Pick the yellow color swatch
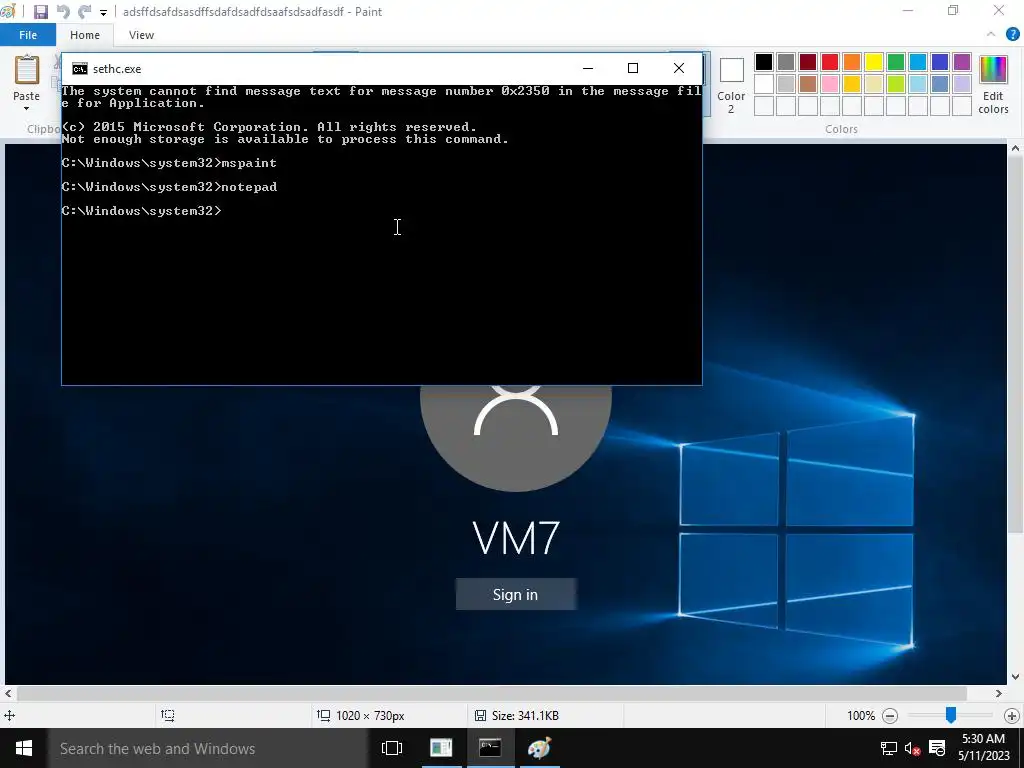Viewport: 1024px width, 768px height. 874,62
